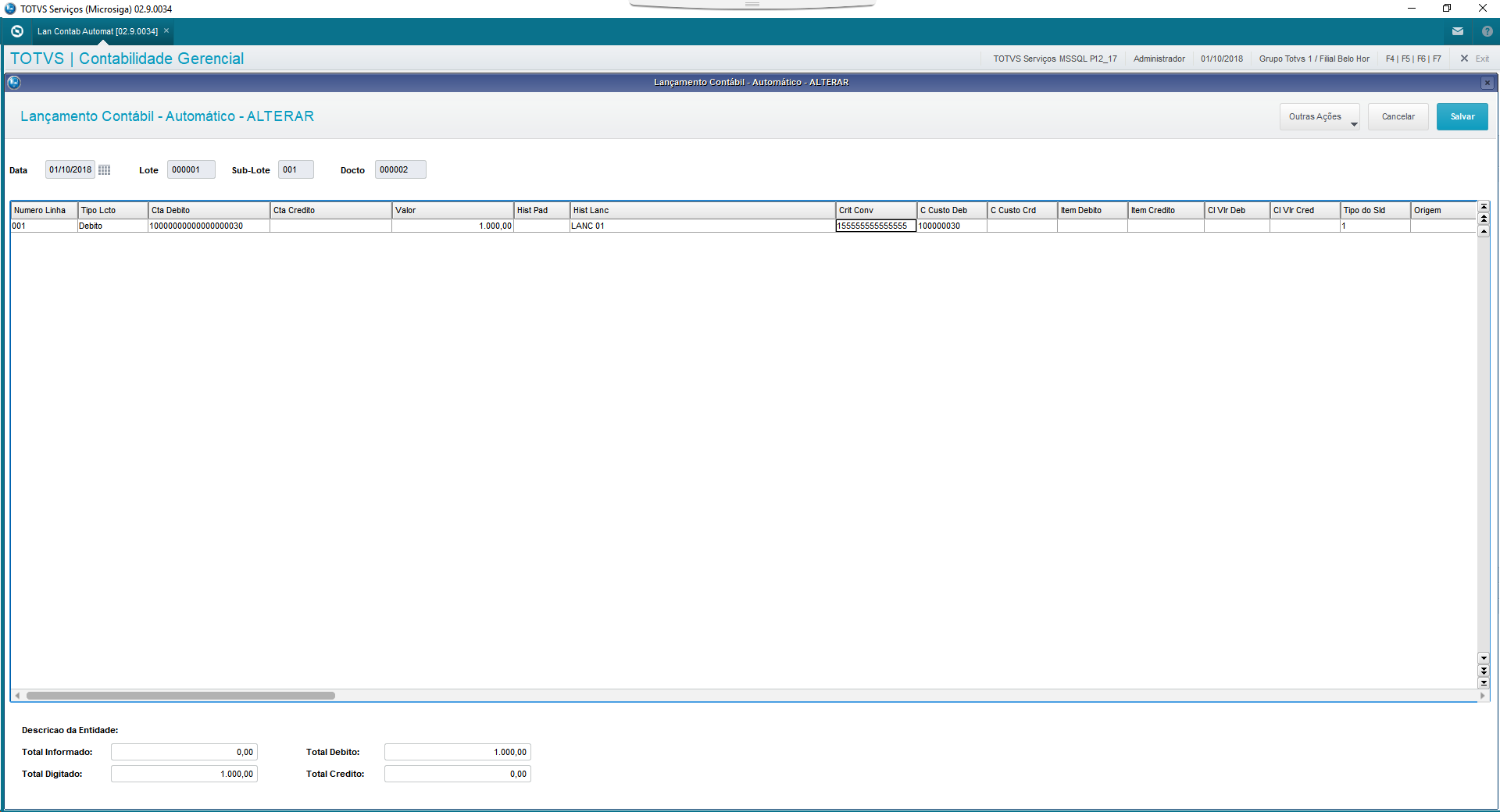This screenshot has height=812, width=1500.
Task: Move up one grid row with single-up arrow
Action: 1484,231
